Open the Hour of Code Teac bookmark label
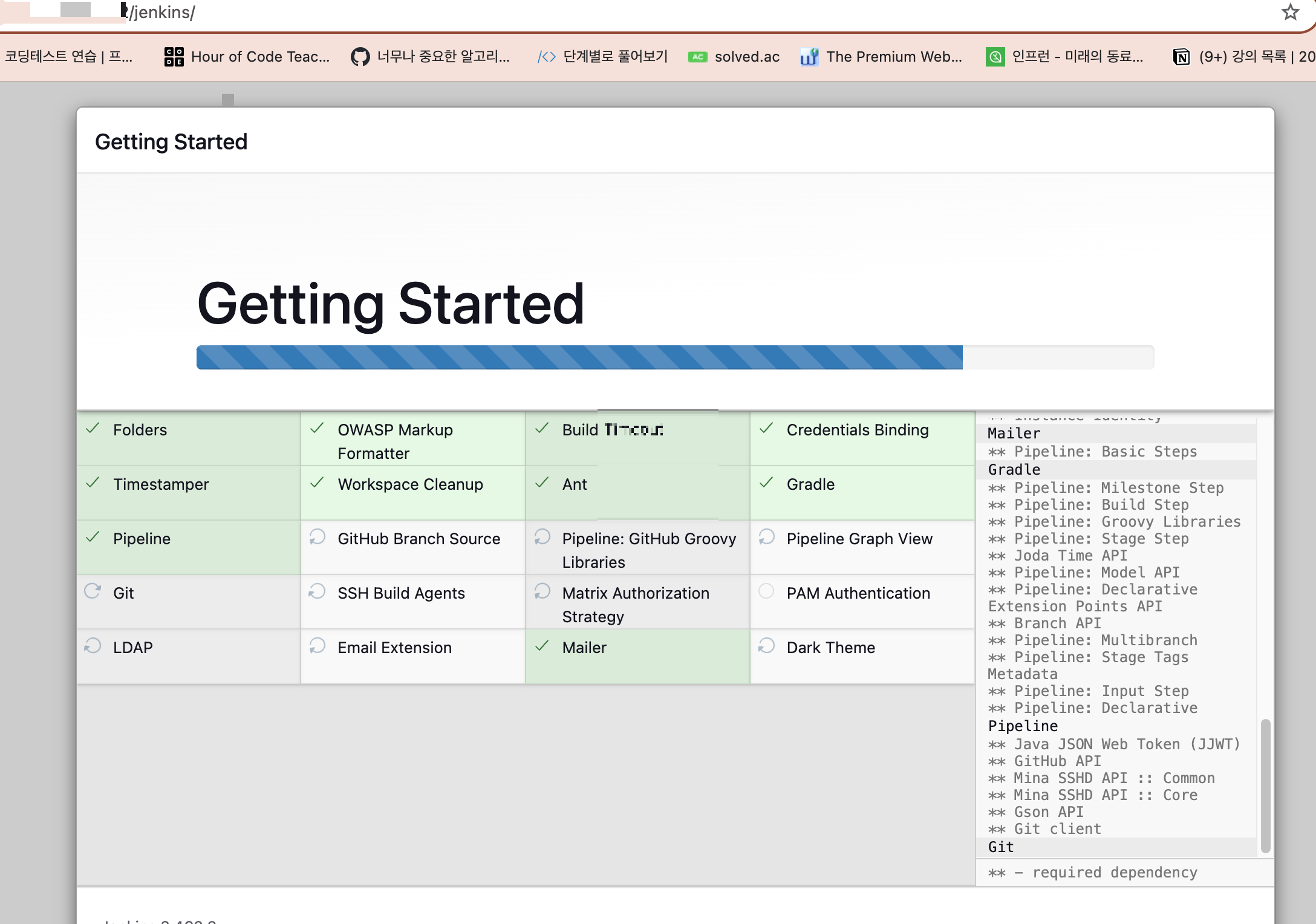Viewport: 1316px width, 924px height. (x=261, y=57)
